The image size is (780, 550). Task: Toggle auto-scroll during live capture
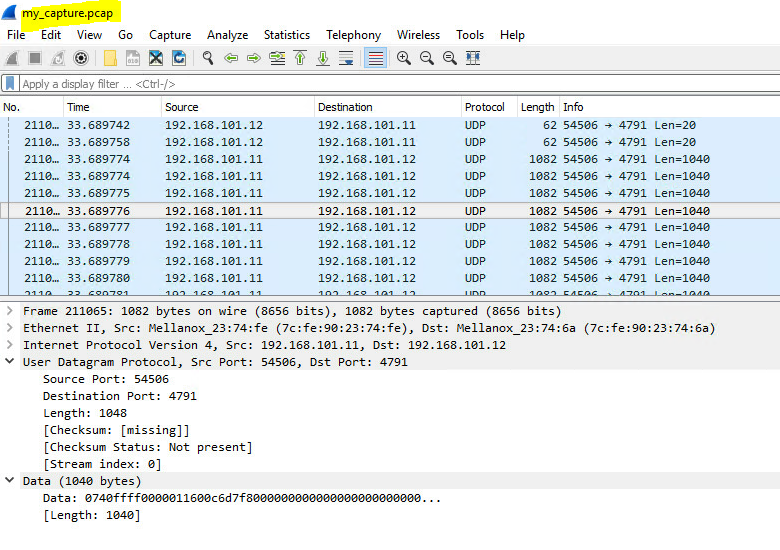[x=346, y=58]
